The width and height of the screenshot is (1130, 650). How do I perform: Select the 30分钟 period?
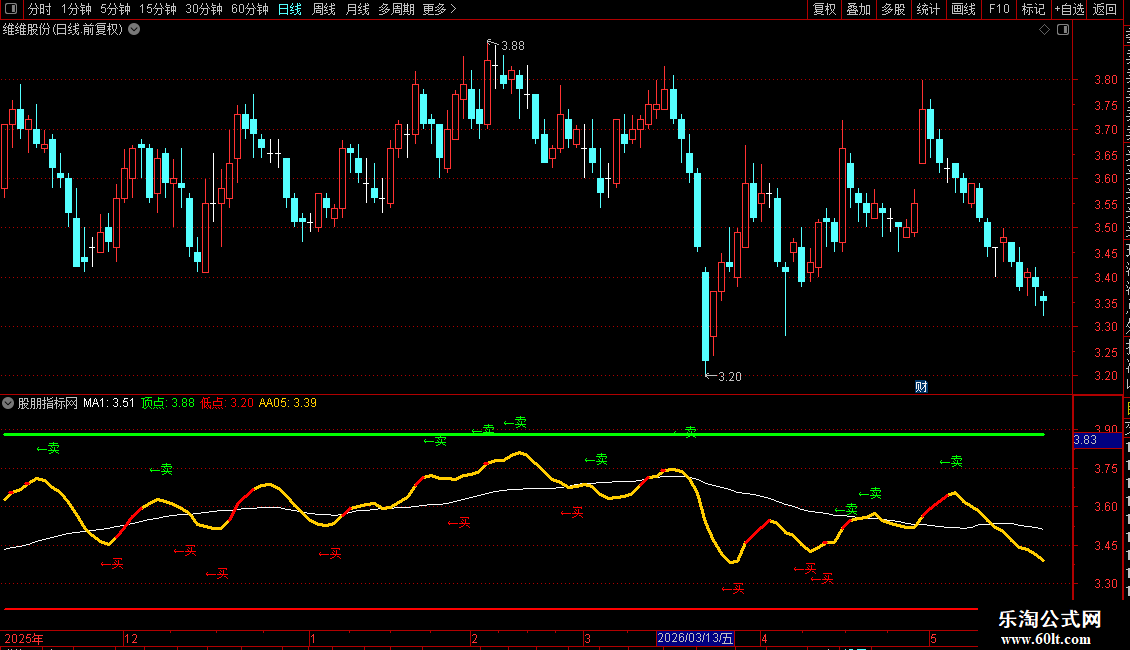point(203,9)
